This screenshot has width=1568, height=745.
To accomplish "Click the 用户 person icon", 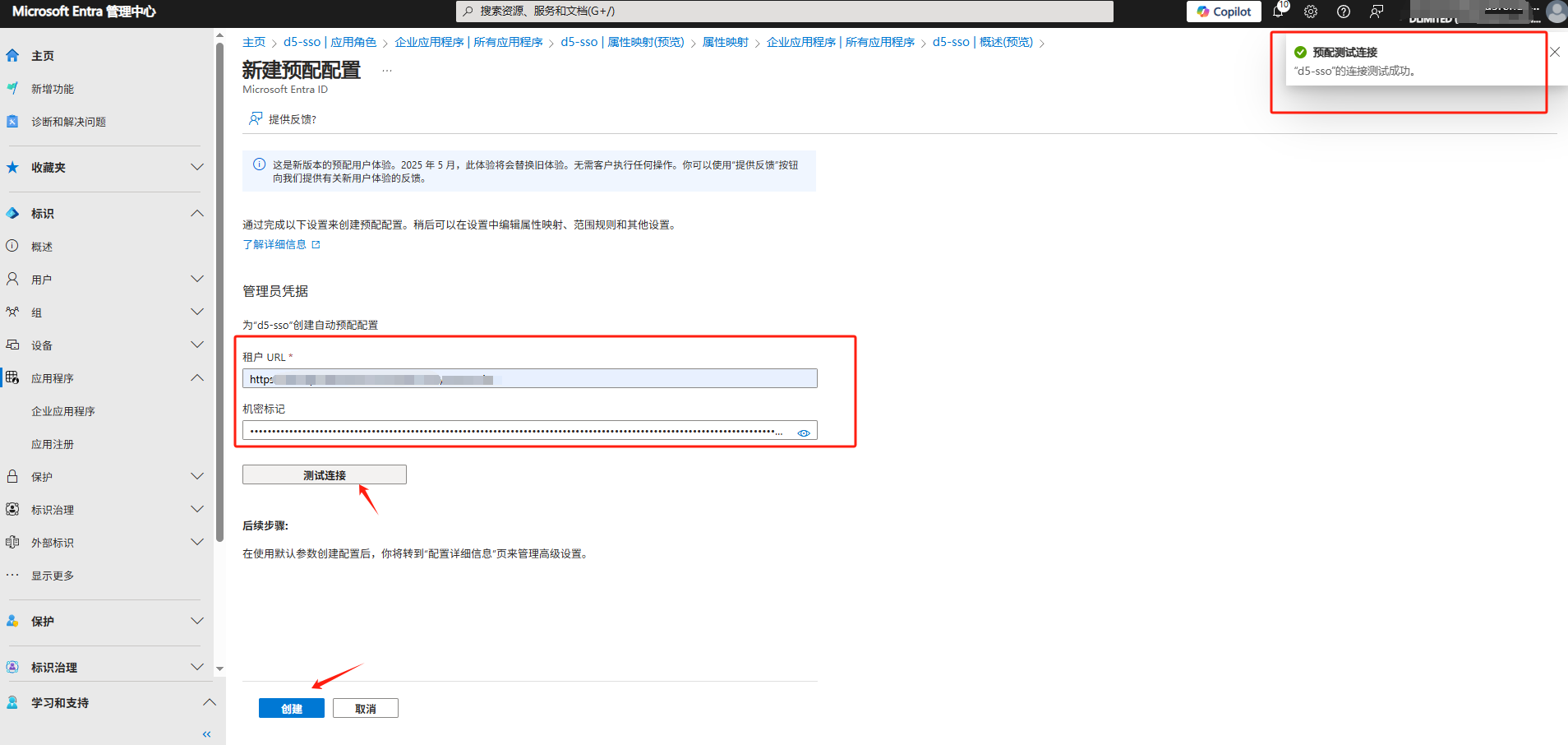I will [12, 279].
